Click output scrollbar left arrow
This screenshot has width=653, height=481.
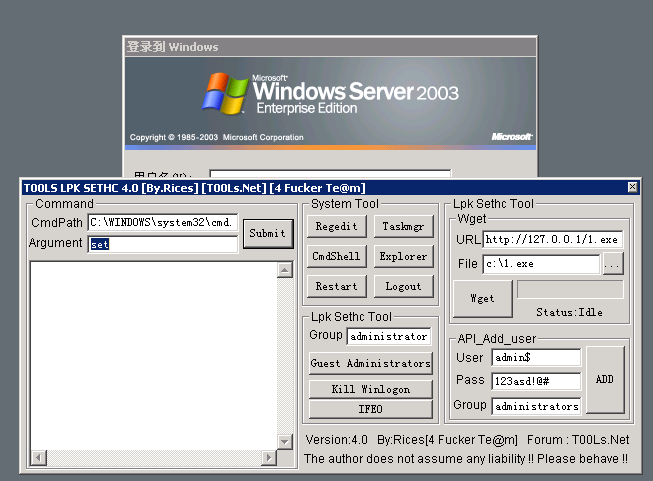(x=39, y=458)
